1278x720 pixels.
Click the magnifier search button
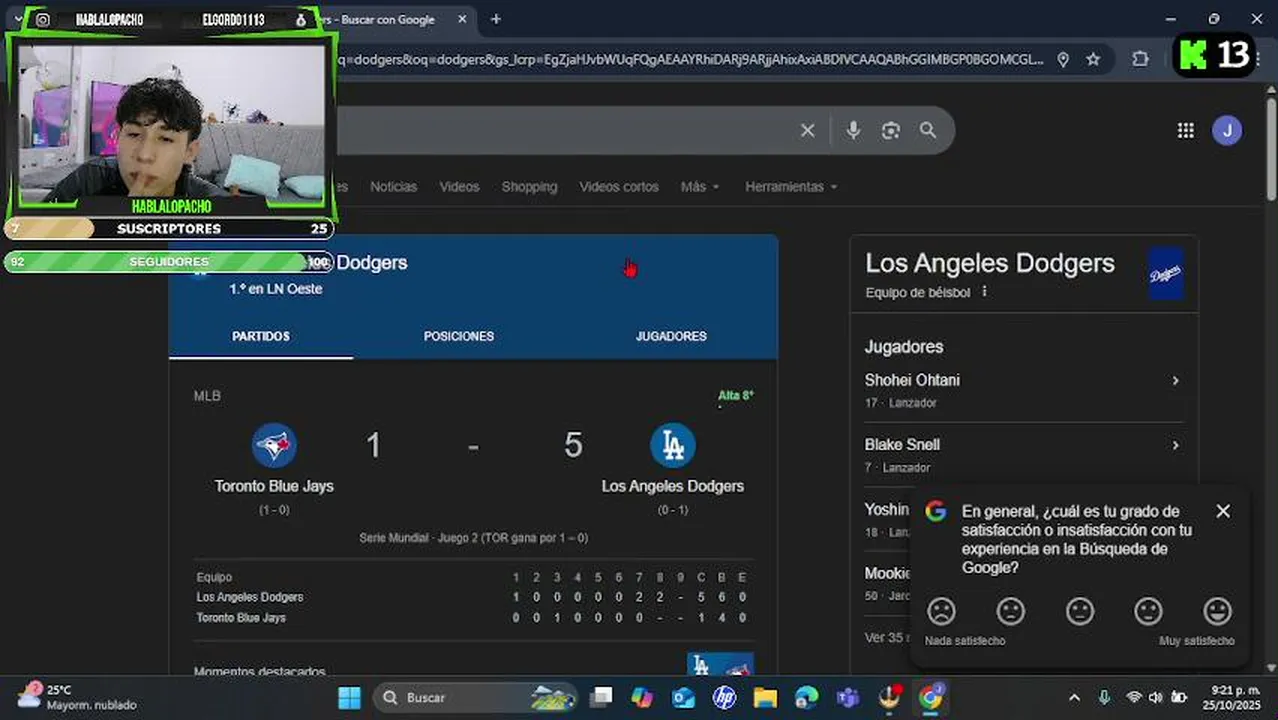pyautogui.click(x=928, y=130)
